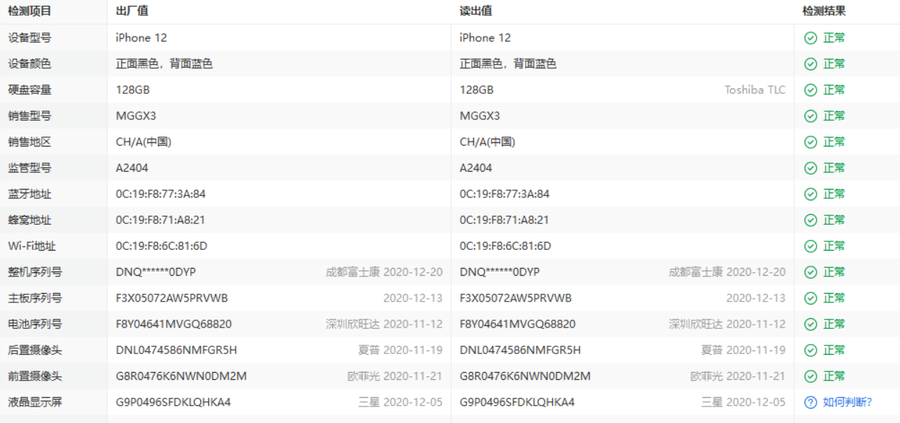Click the green check icon for 整机序列号
The height and width of the screenshot is (423, 900).
point(810,272)
